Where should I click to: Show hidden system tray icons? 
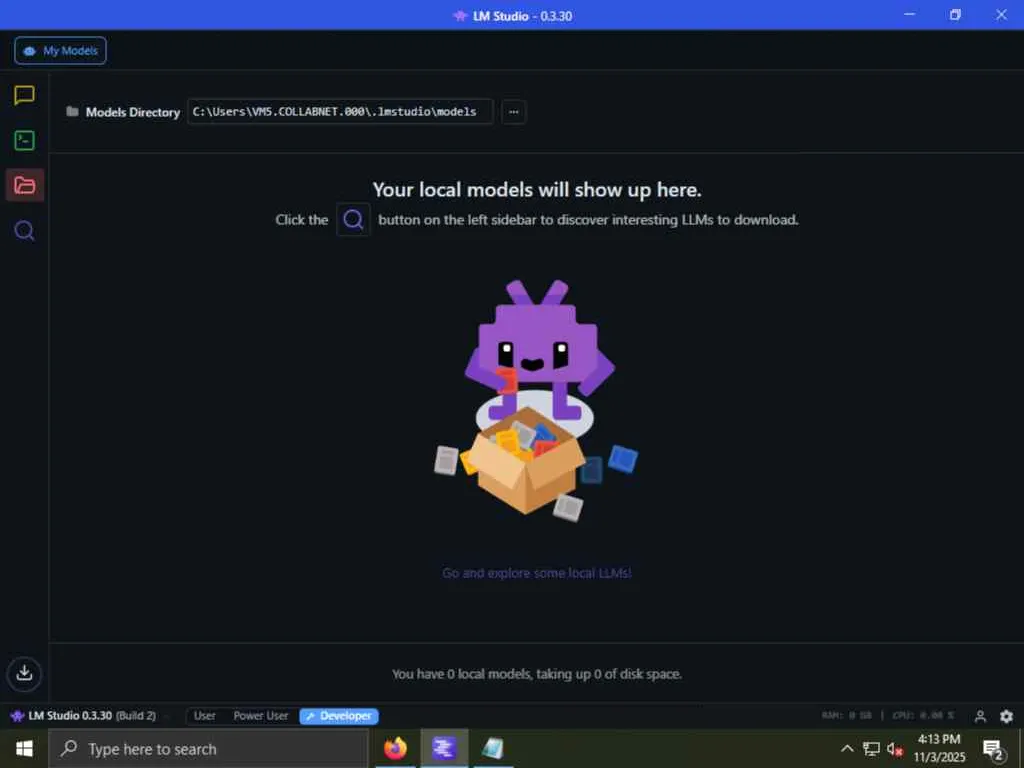click(847, 748)
